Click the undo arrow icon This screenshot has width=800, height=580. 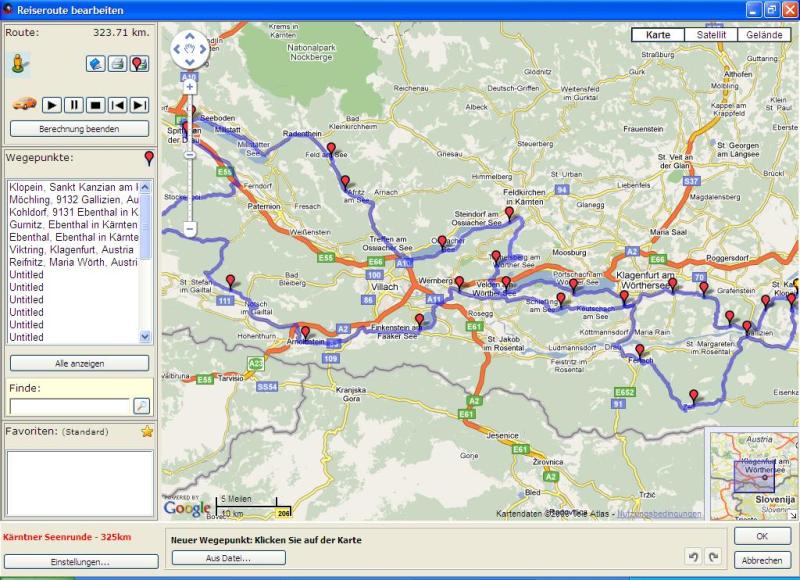[692, 556]
